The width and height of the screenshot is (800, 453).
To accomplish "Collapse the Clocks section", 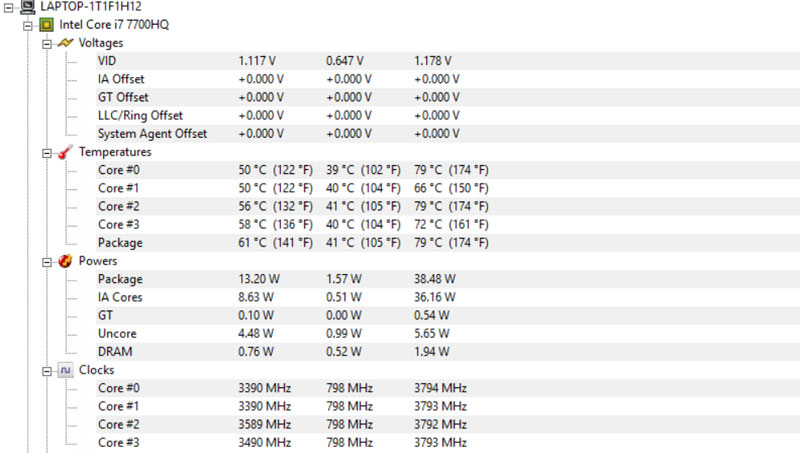I will coord(47,371).
